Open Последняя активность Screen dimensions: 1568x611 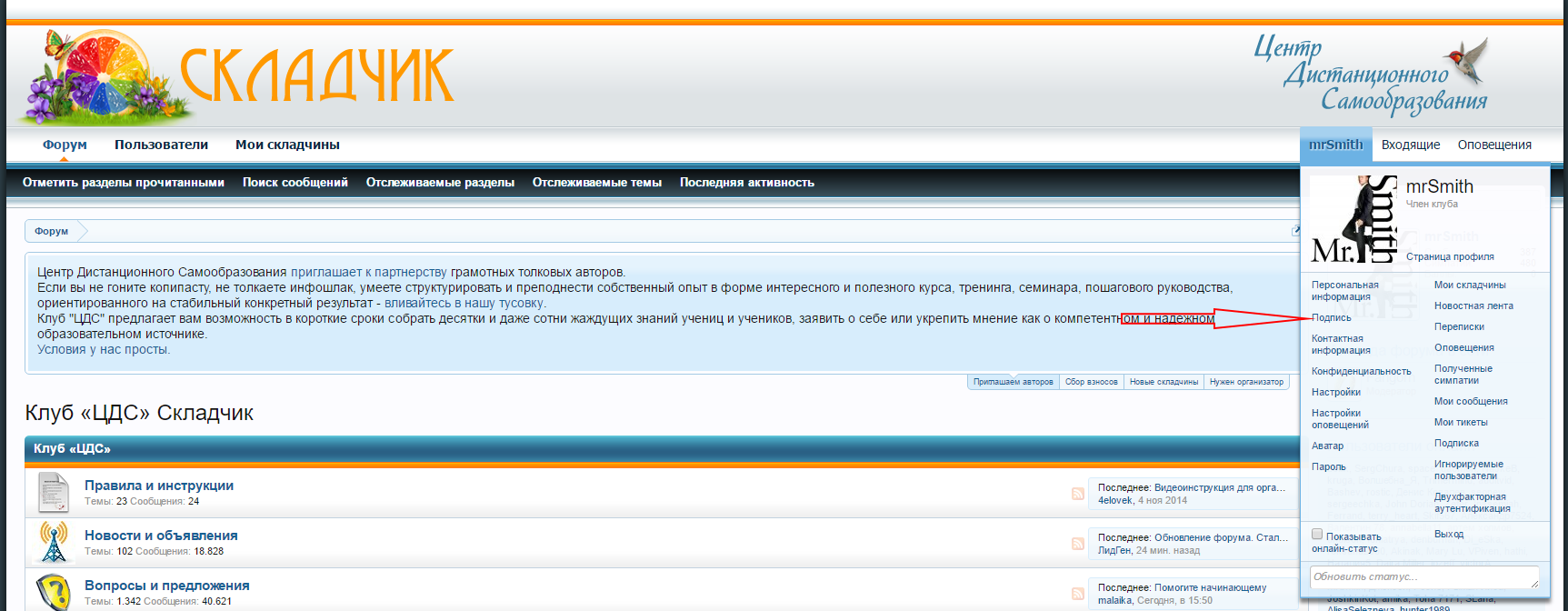click(747, 183)
